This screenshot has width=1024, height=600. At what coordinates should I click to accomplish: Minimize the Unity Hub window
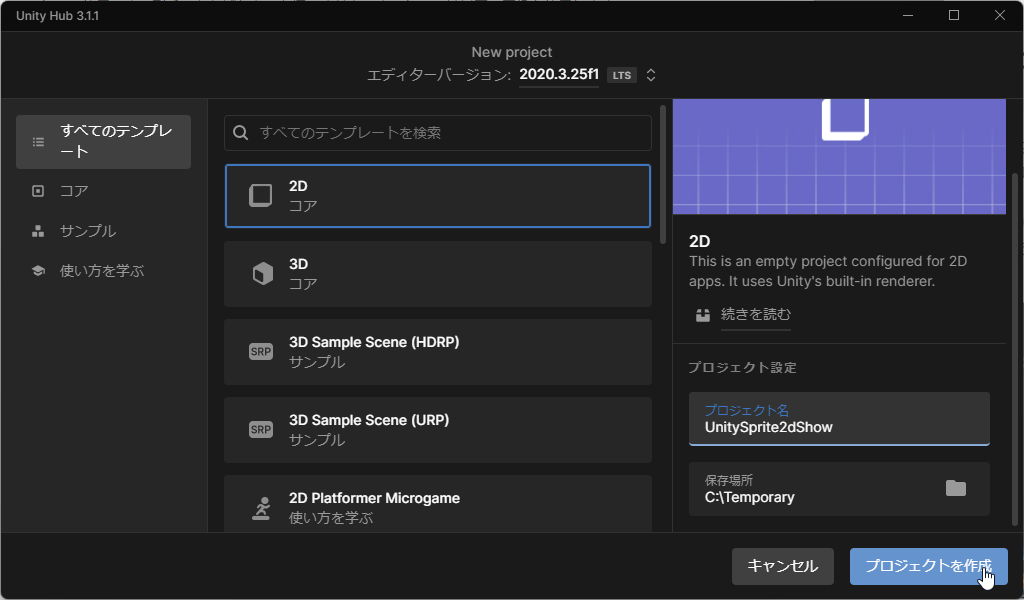908,15
